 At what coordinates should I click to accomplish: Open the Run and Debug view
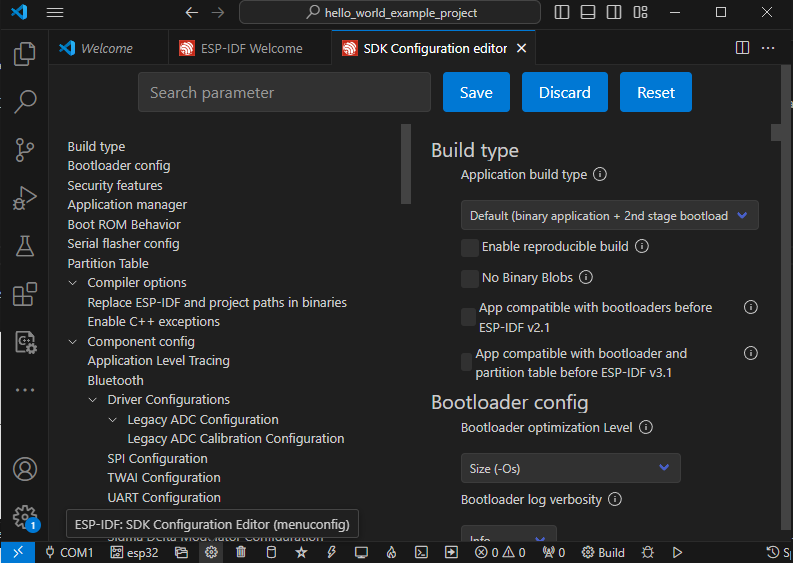pyautogui.click(x=25, y=198)
